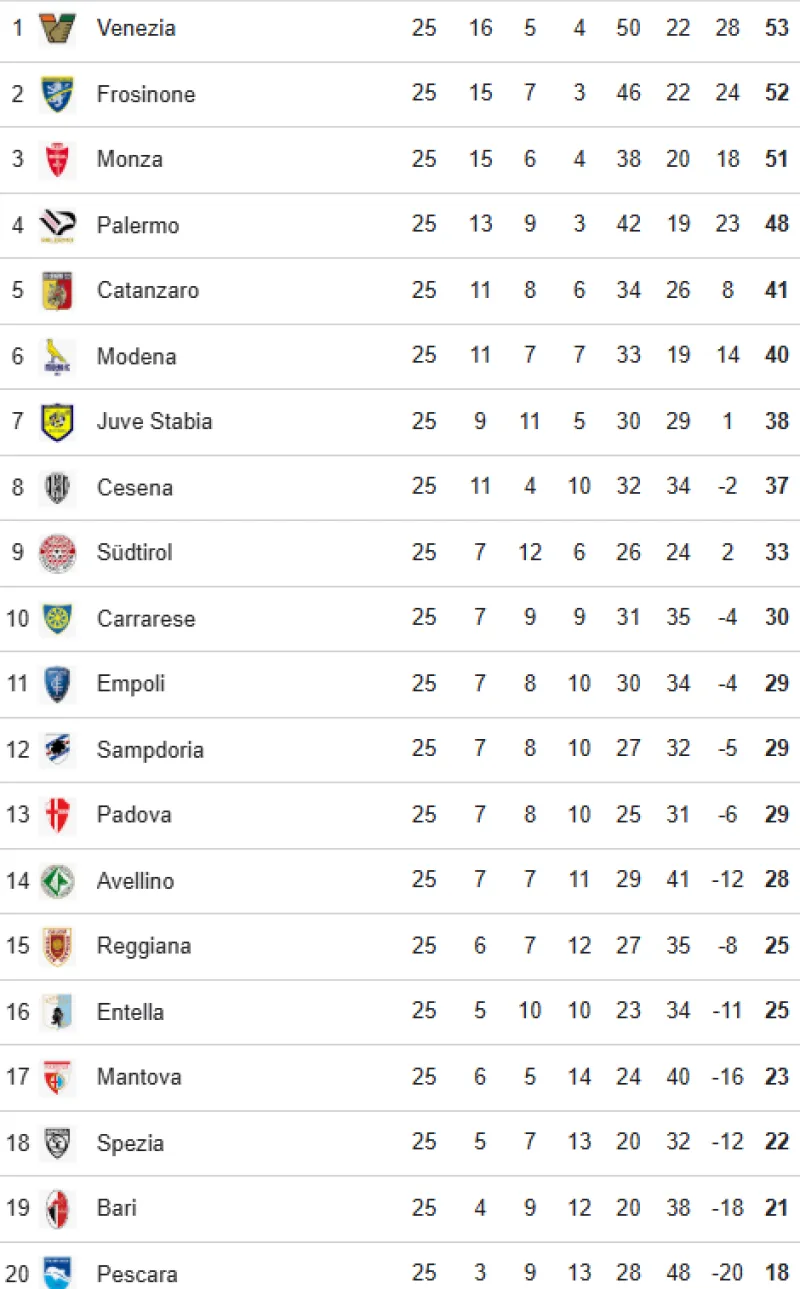Click the Südtirol club badge
Image resolution: width=800 pixels, height=1289 pixels.
(x=57, y=552)
